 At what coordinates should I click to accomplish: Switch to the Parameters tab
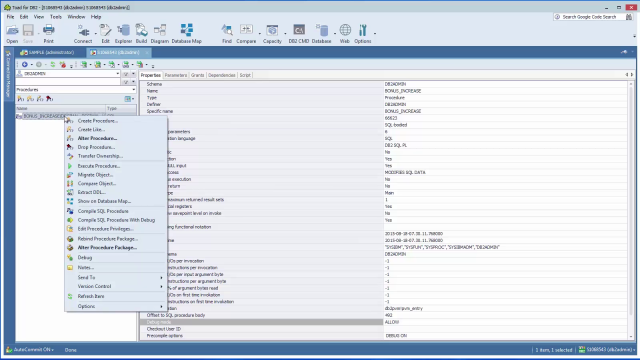click(x=176, y=75)
